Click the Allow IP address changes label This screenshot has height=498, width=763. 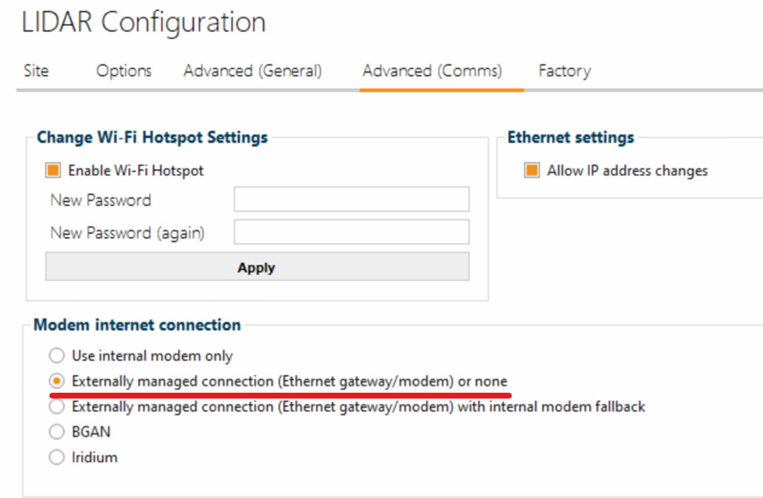(x=627, y=171)
